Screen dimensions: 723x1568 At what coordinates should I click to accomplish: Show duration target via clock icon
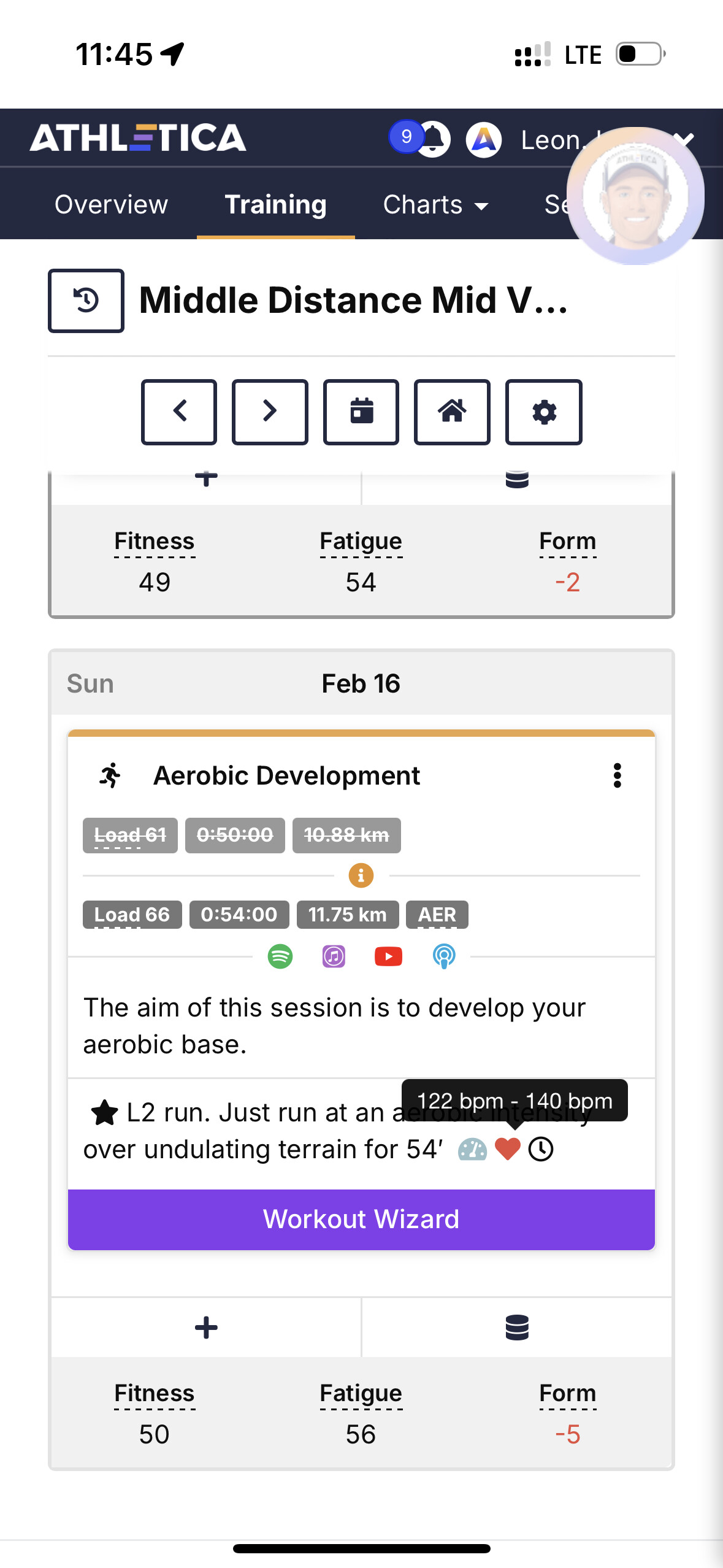click(x=541, y=1149)
